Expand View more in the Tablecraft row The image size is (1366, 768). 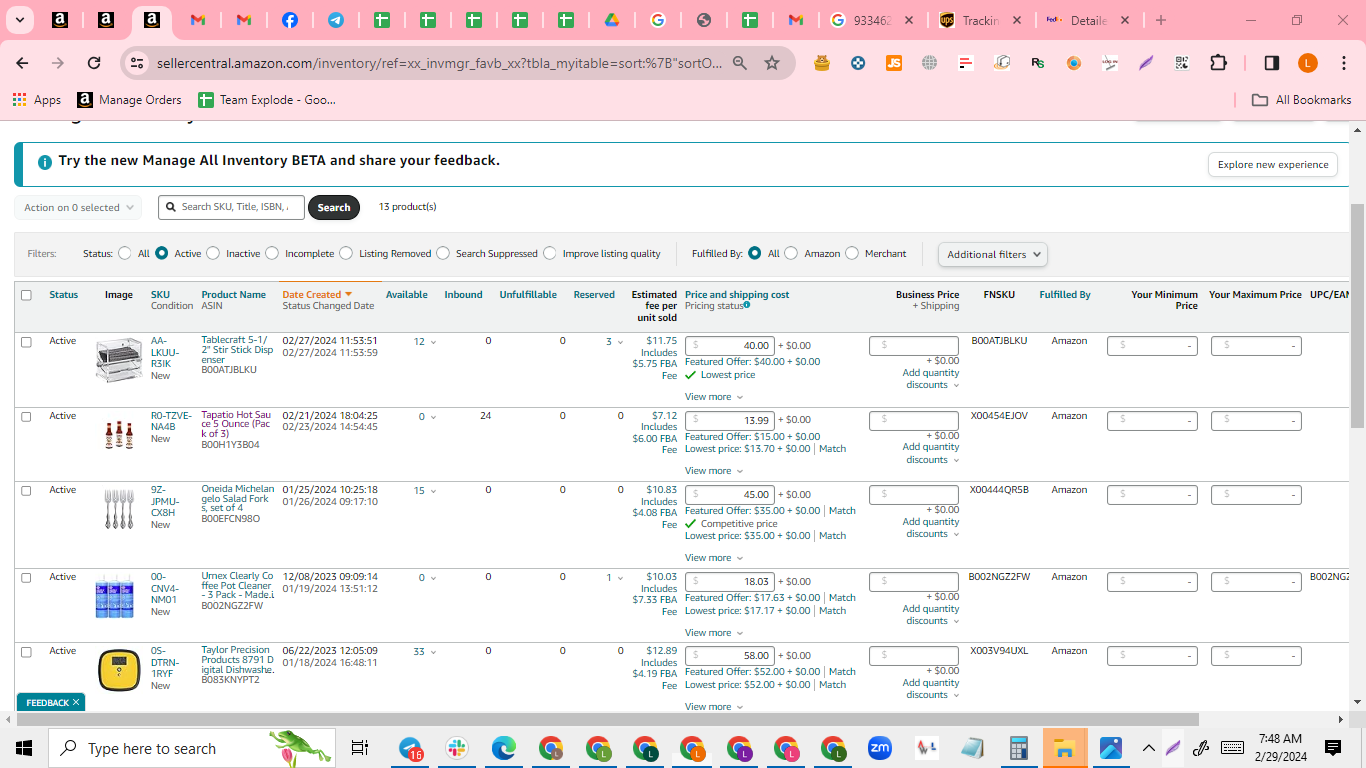(x=713, y=397)
